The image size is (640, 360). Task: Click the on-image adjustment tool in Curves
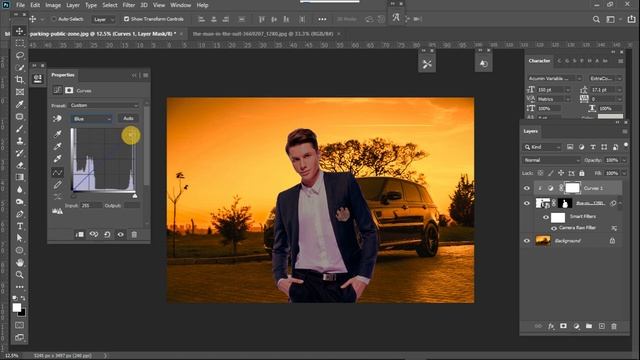pos(58,118)
